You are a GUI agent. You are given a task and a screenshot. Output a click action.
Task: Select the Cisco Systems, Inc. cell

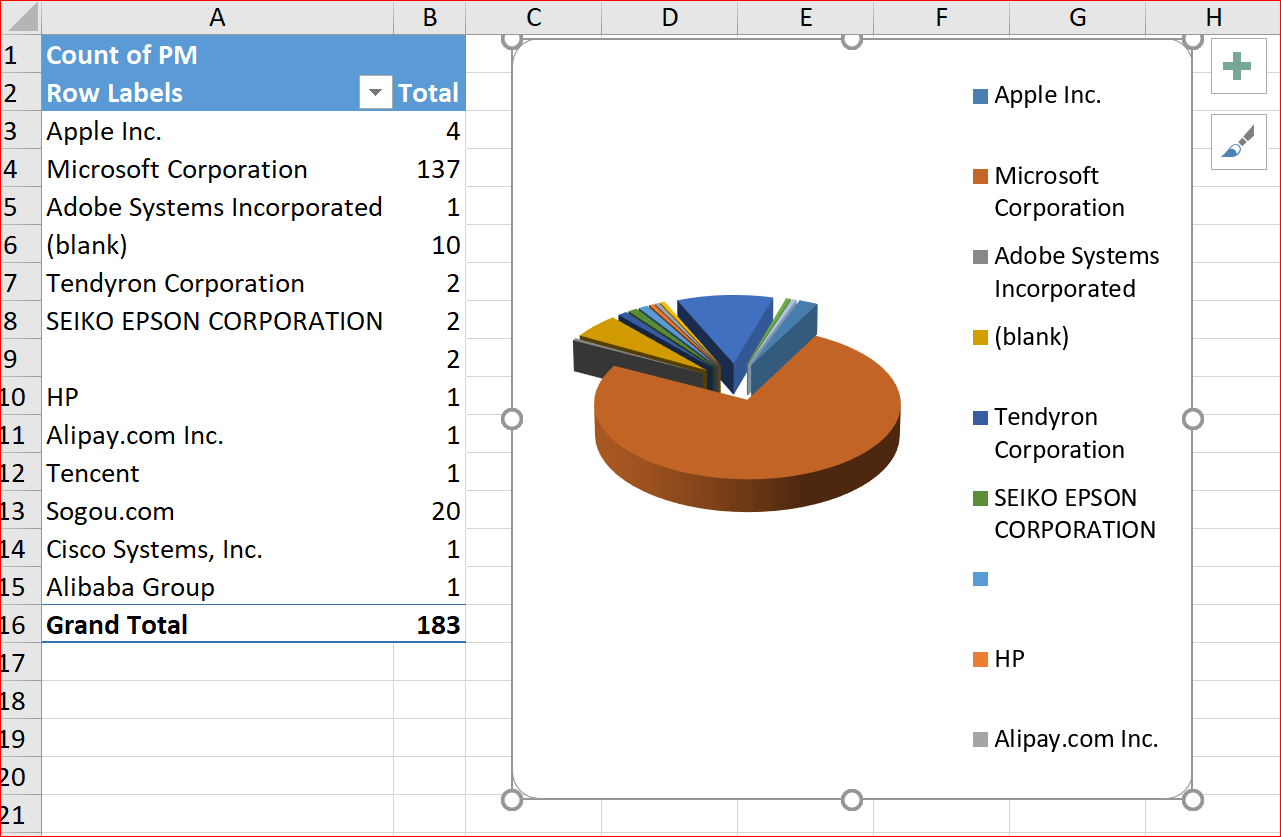click(217, 549)
